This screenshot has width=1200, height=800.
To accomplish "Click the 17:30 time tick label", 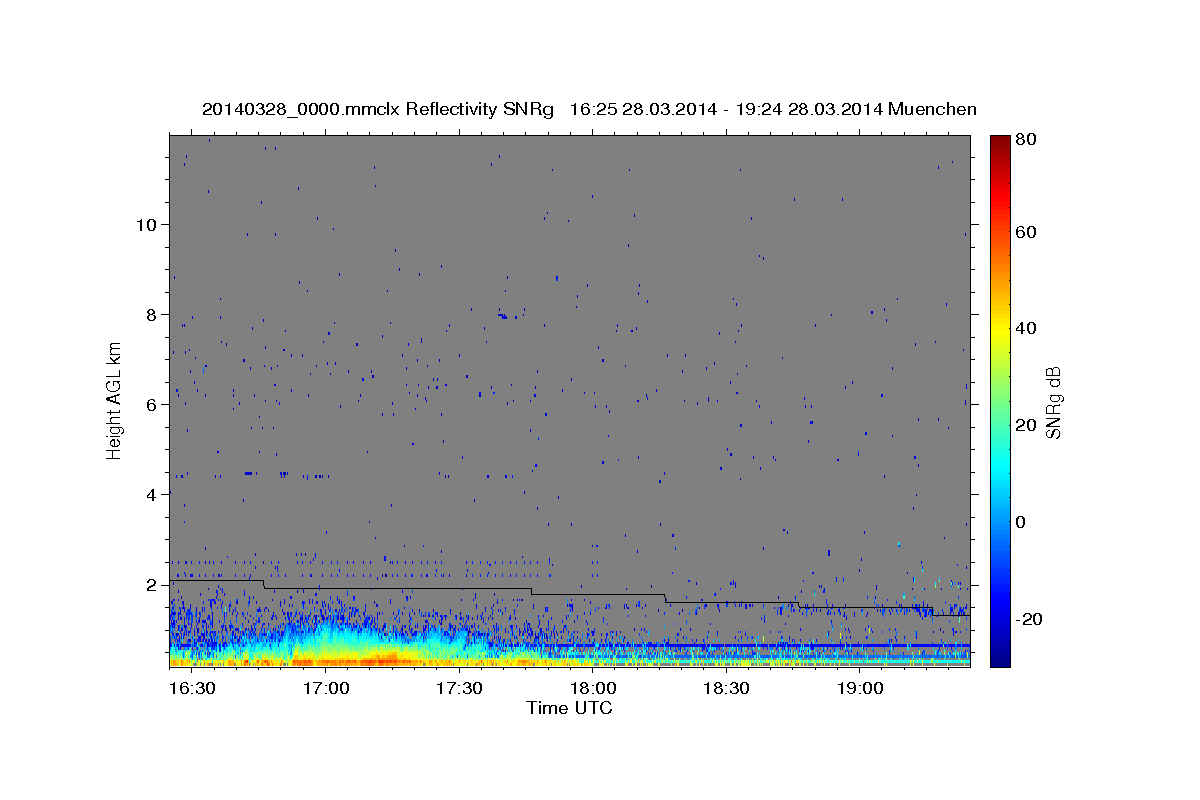I will click(459, 689).
